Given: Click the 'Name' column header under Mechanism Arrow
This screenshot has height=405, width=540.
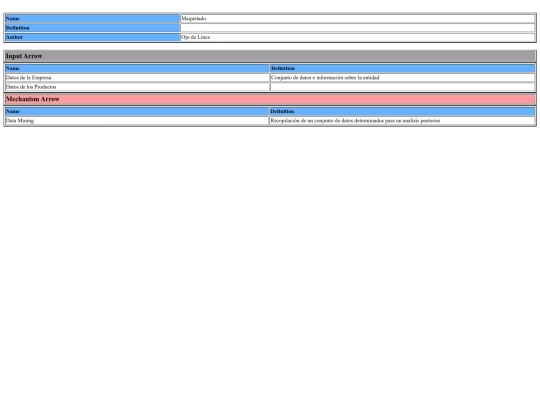Looking at the screenshot, I should tap(137, 112).
